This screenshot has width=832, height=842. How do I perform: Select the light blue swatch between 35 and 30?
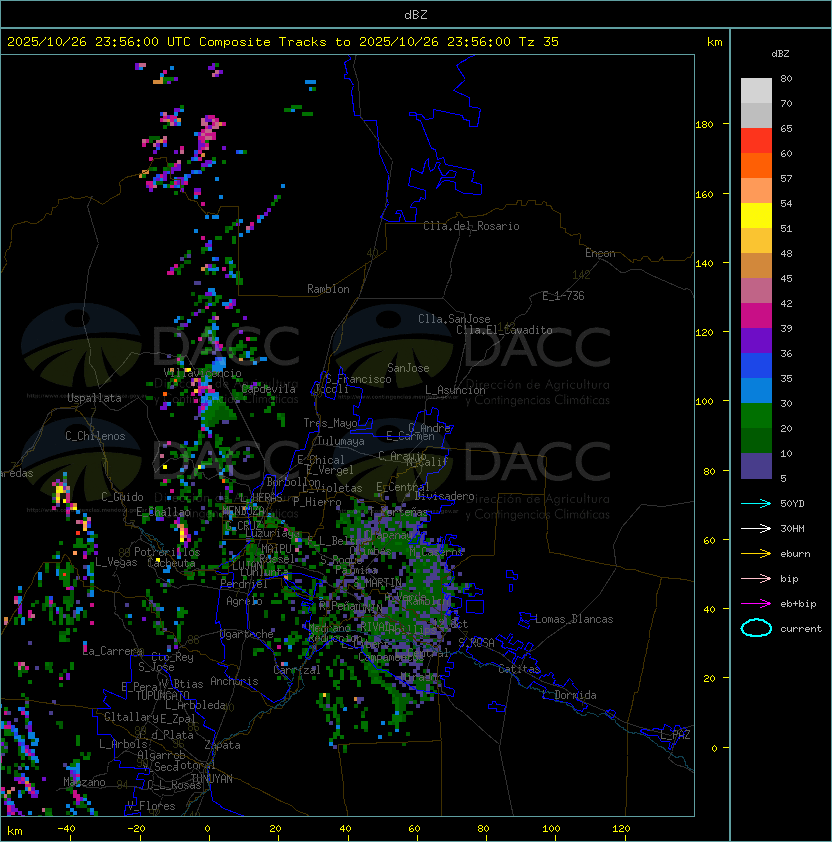[756, 391]
